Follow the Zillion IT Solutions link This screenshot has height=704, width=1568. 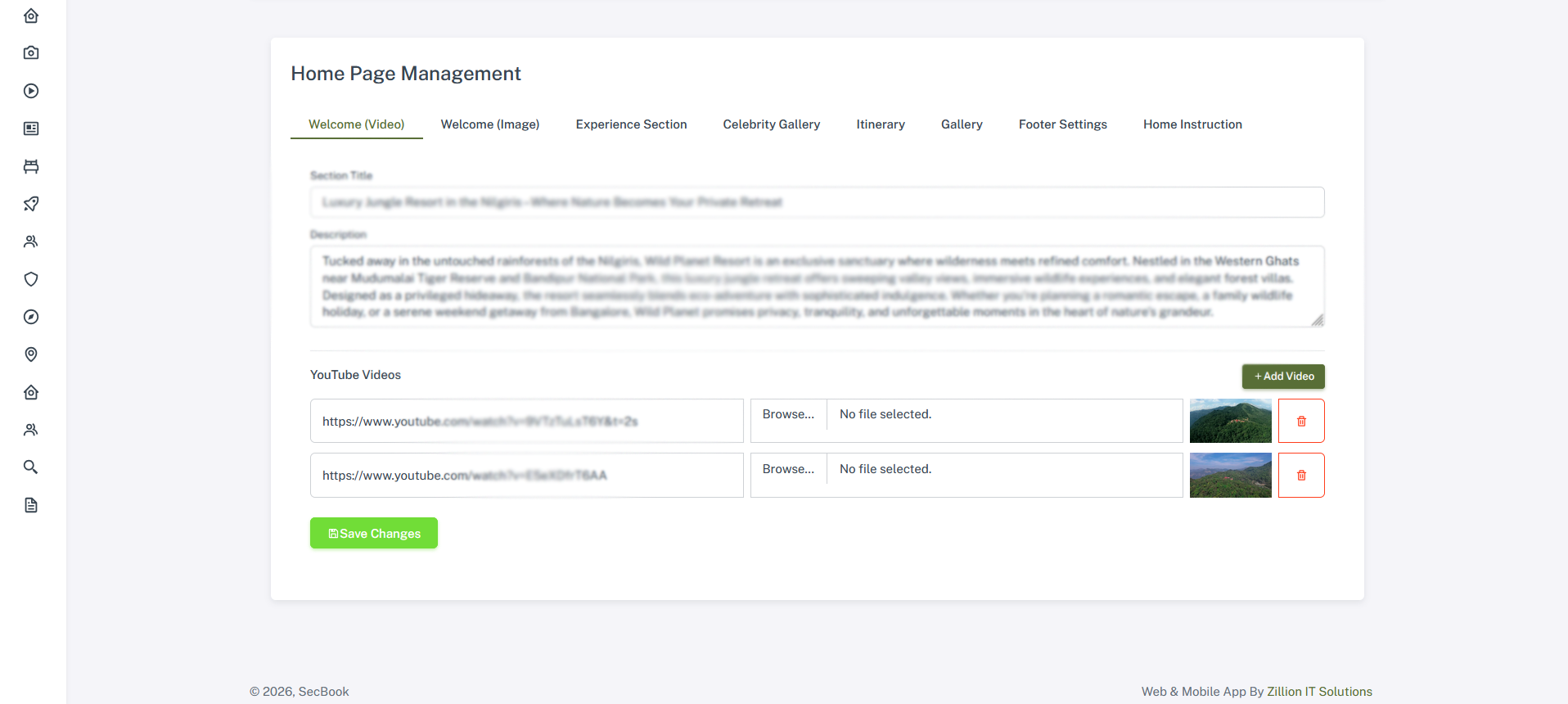pyautogui.click(x=1319, y=692)
